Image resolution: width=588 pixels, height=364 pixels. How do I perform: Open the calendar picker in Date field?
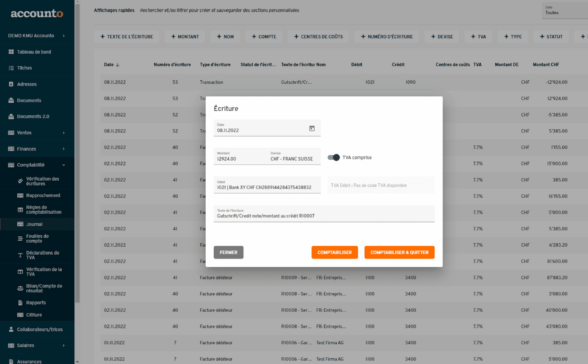(312, 129)
